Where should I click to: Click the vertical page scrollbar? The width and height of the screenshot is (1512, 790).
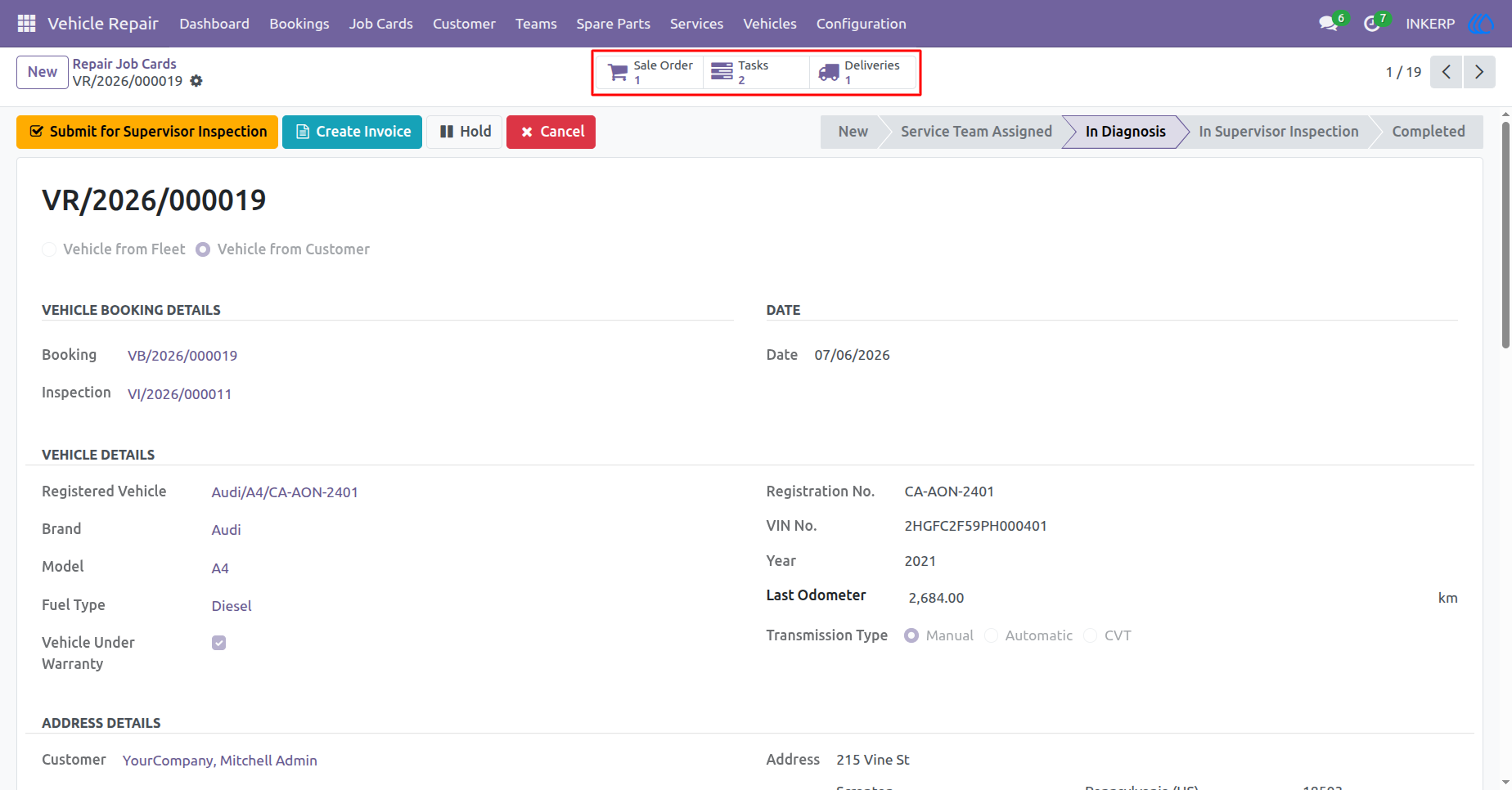pyautogui.click(x=1505, y=236)
